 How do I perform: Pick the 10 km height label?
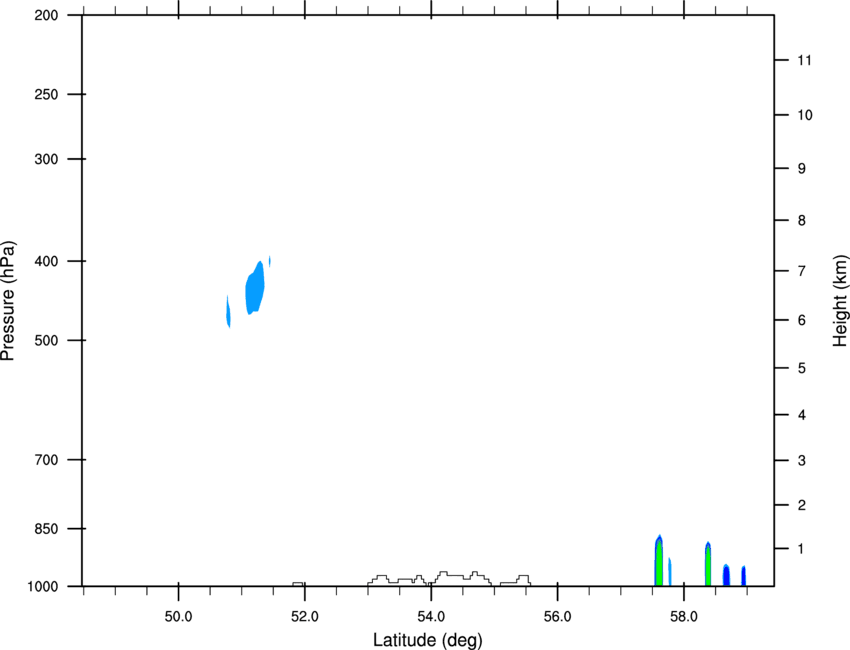(805, 115)
